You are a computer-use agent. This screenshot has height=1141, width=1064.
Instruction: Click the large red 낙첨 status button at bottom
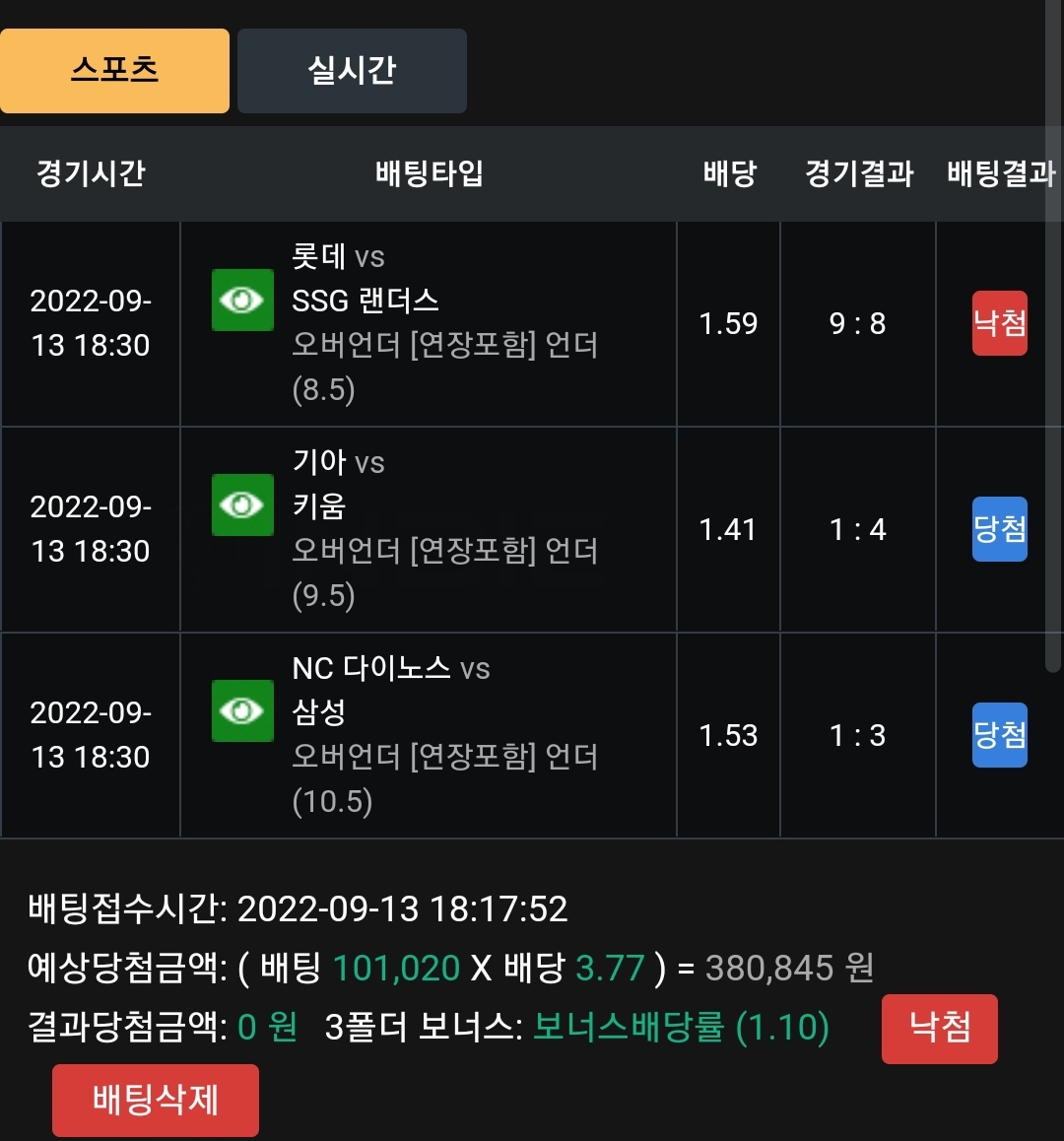click(940, 1029)
